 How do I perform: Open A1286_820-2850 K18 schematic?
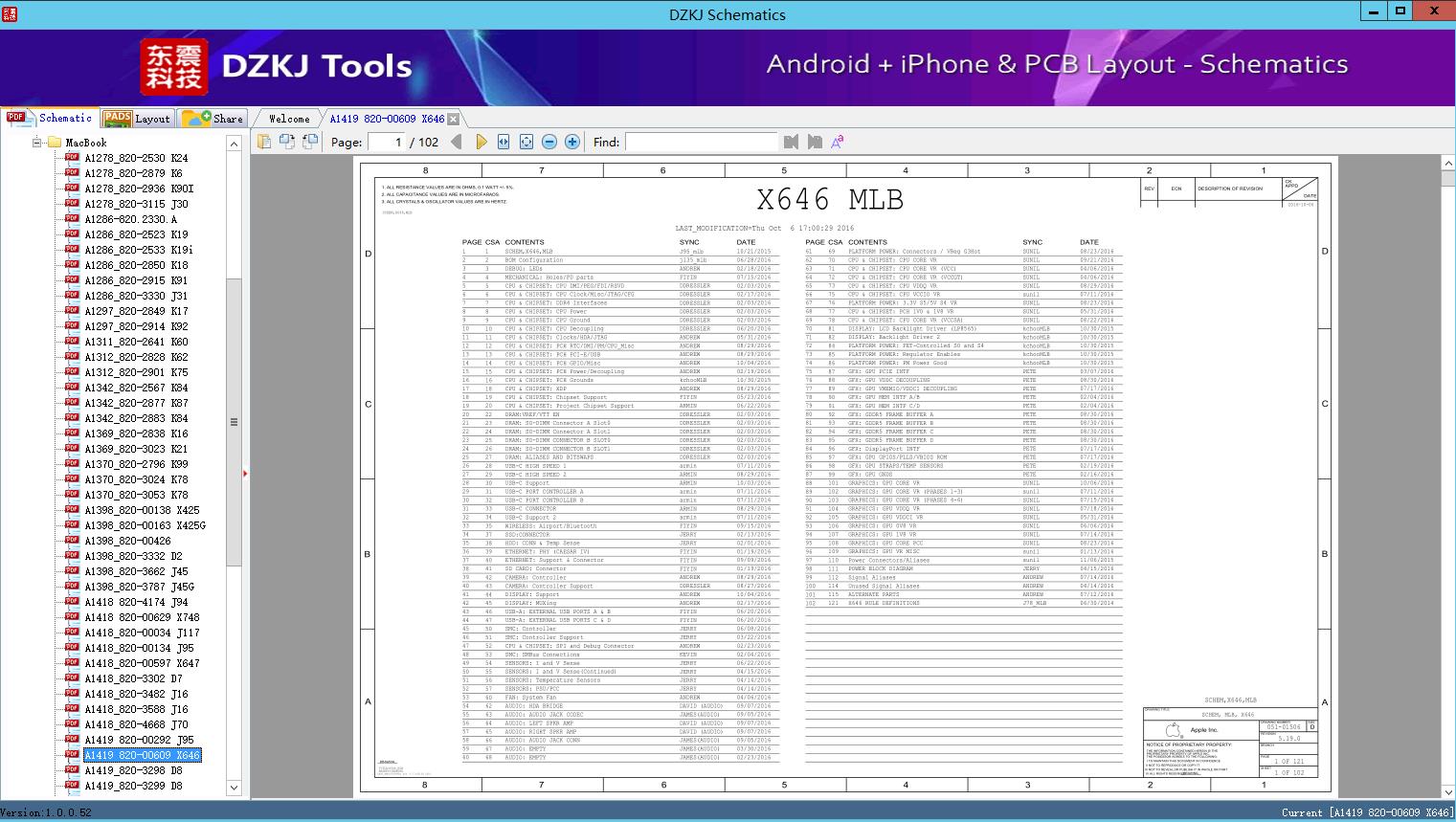[136, 265]
